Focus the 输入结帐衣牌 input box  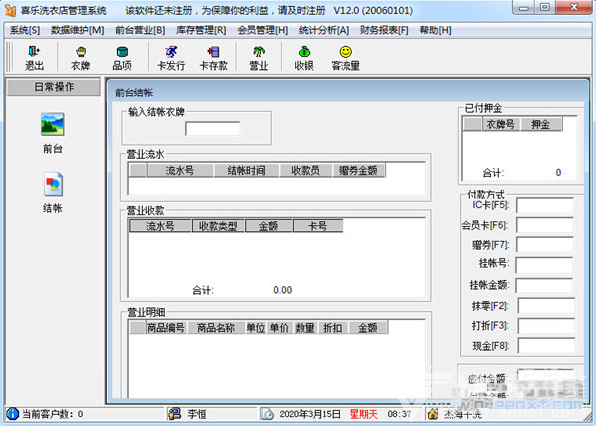tap(212, 129)
